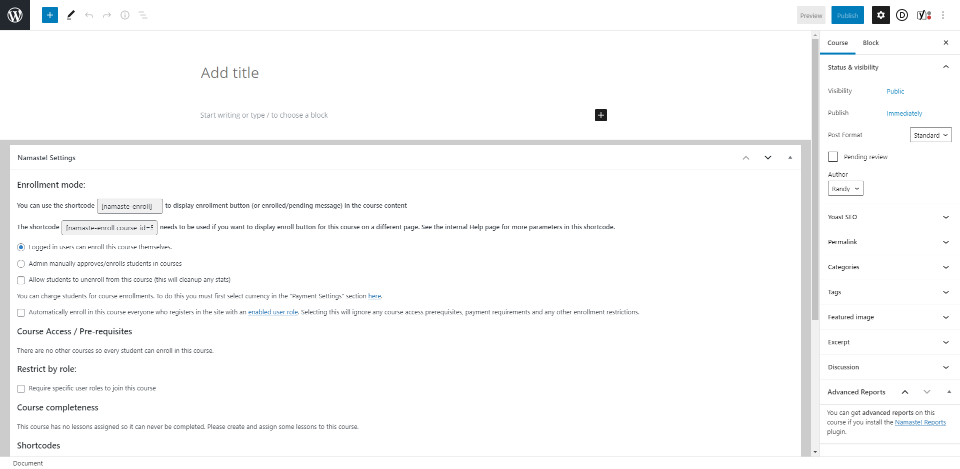Click the WordPress logo icon
960x469 pixels.
[15, 15]
